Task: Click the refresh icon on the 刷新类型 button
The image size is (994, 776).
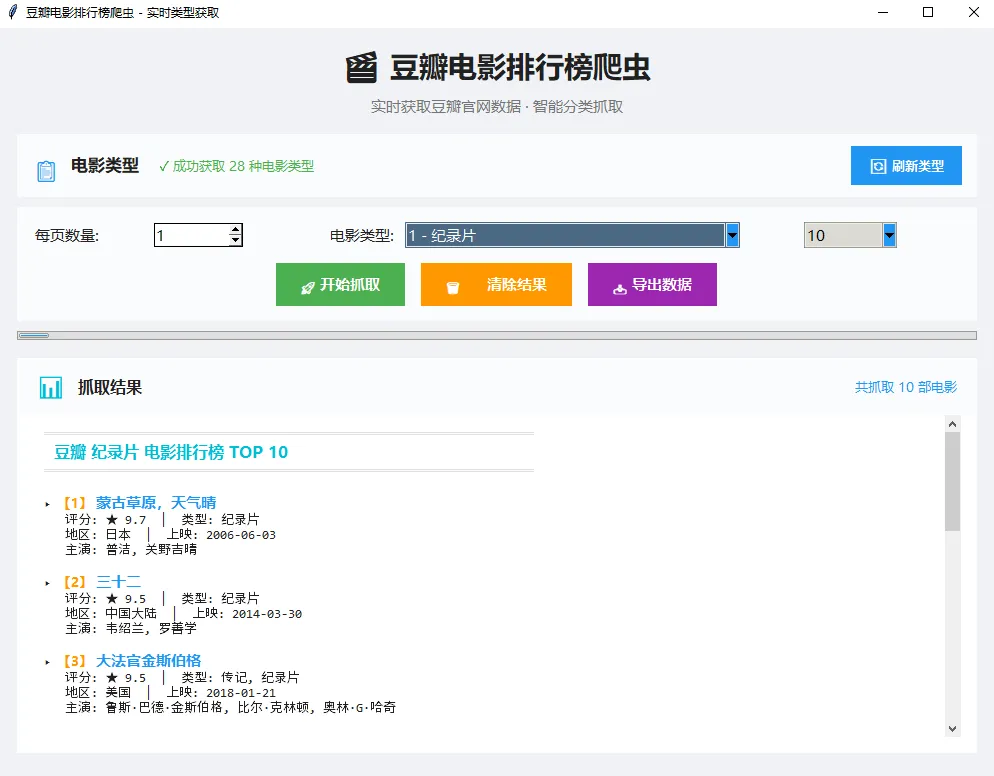Action: click(x=878, y=166)
